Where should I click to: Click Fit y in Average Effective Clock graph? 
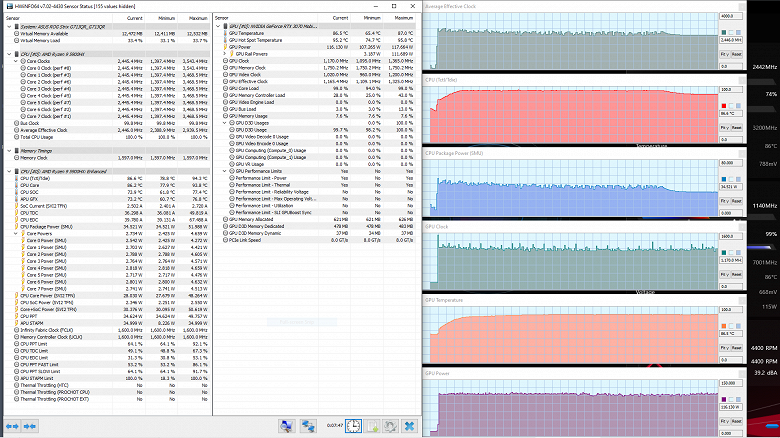coord(725,54)
